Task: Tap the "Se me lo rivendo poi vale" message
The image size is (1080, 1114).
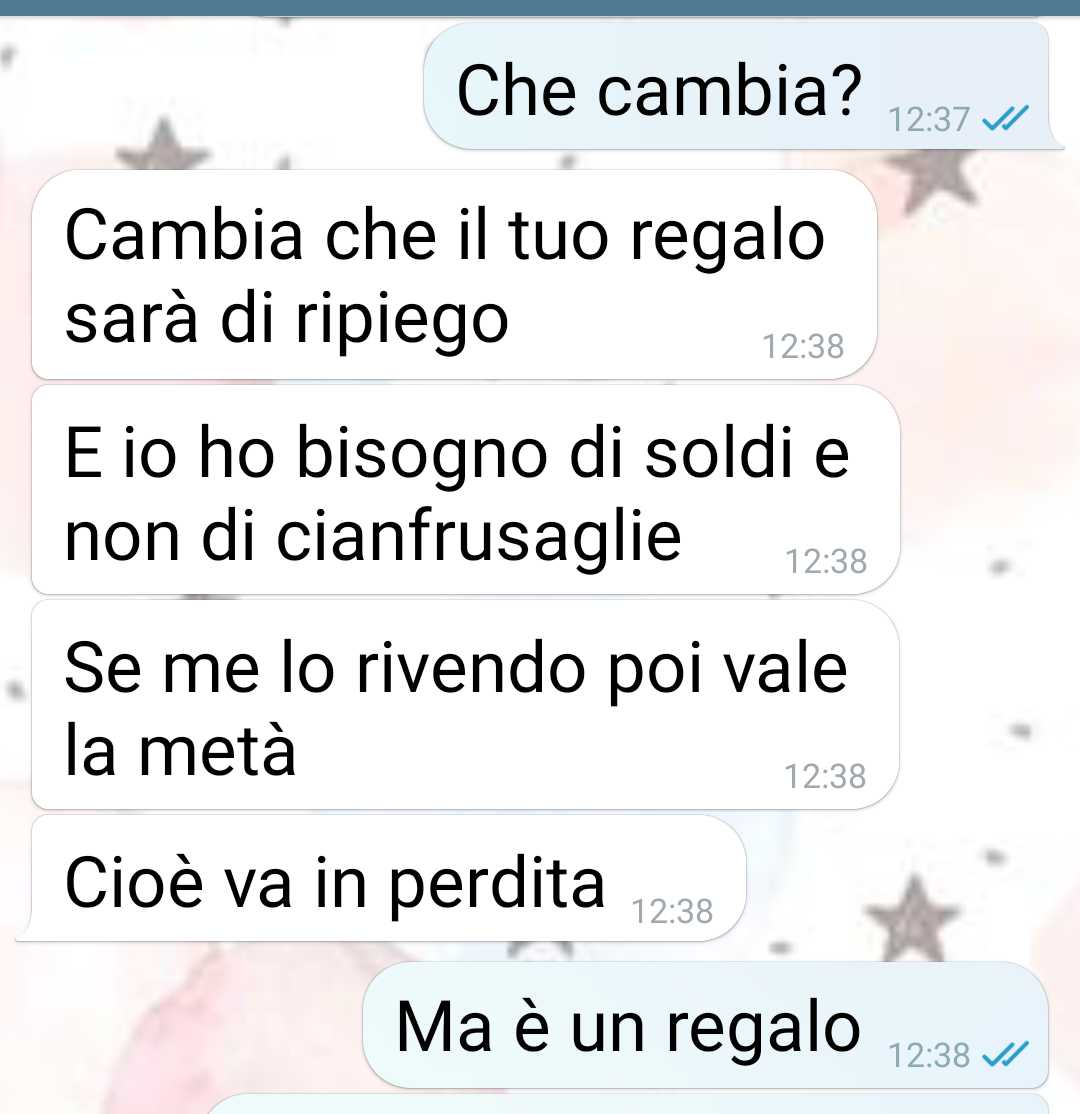Action: tap(466, 705)
